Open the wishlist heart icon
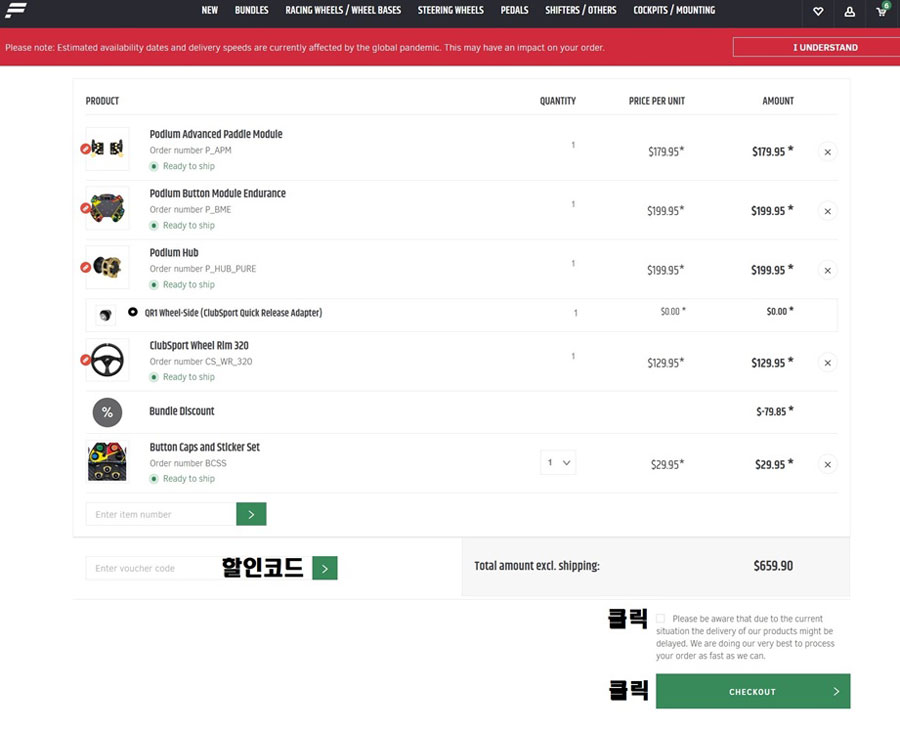900x730 pixels. [x=818, y=11]
